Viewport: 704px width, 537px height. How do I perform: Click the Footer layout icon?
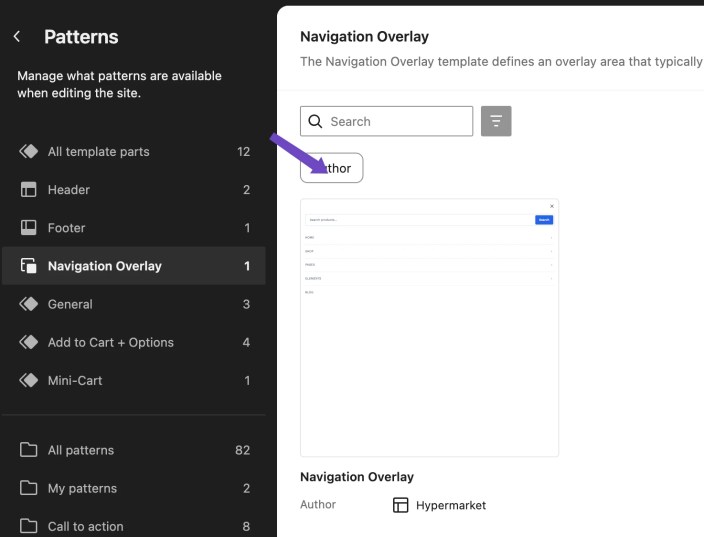(x=28, y=228)
